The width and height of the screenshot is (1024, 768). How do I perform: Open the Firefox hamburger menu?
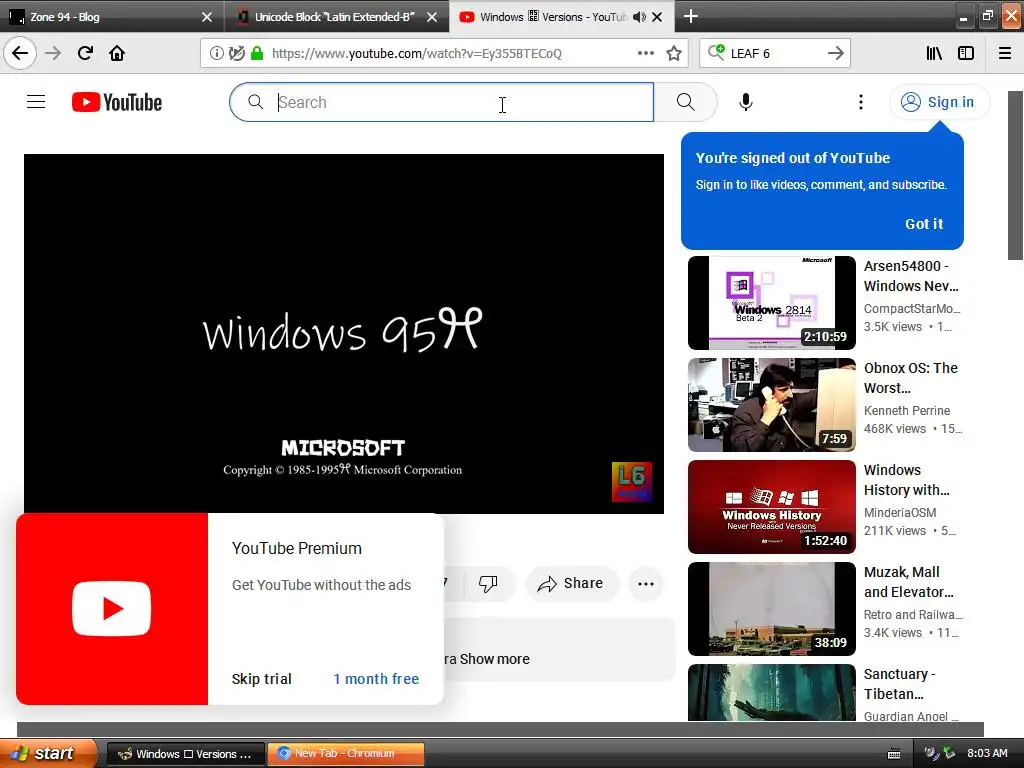point(1005,53)
